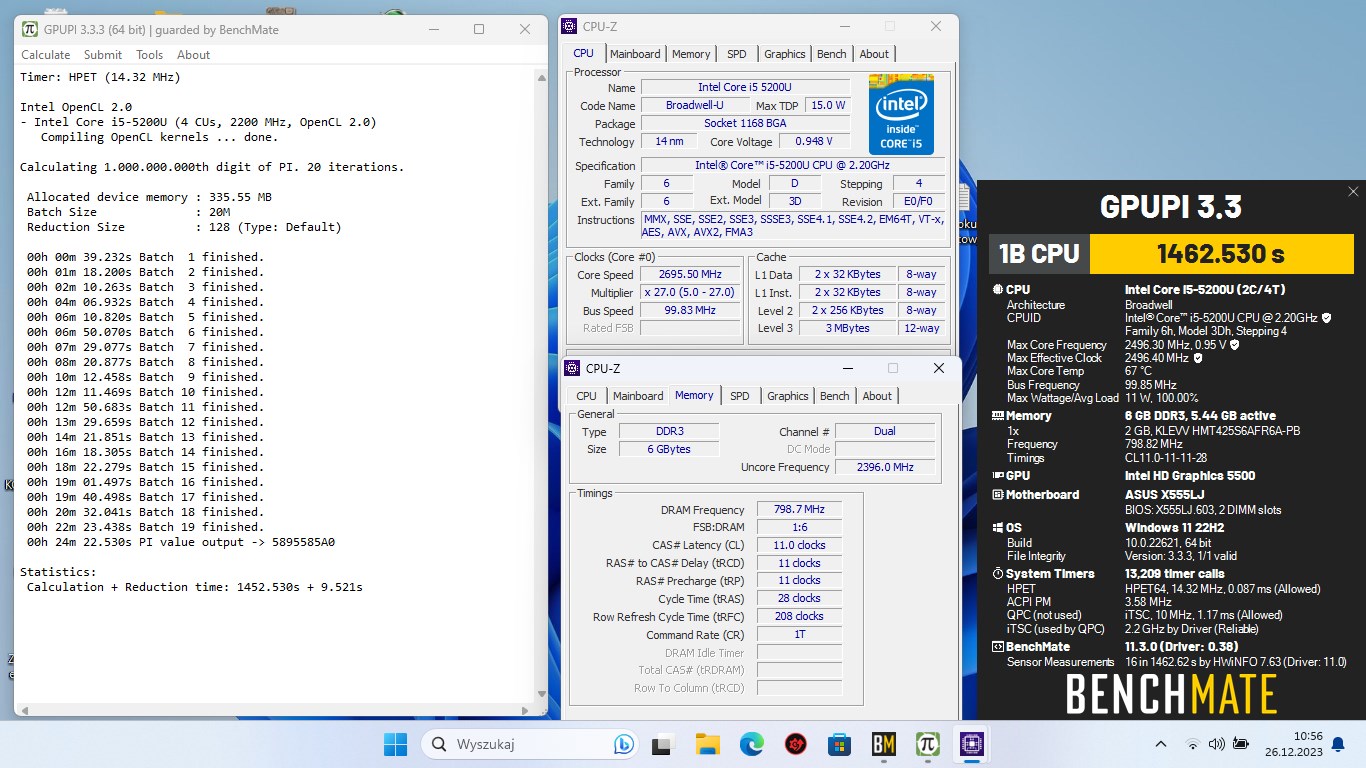Select the Bench tab in upper CPU-Z window
This screenshot has width=1366, height=768.
(832, 54)
